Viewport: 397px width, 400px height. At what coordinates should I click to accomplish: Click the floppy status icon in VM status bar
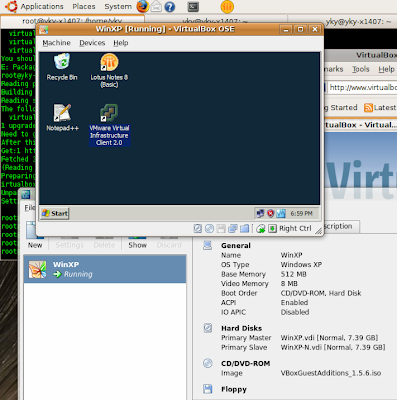[x=221, y=228]
